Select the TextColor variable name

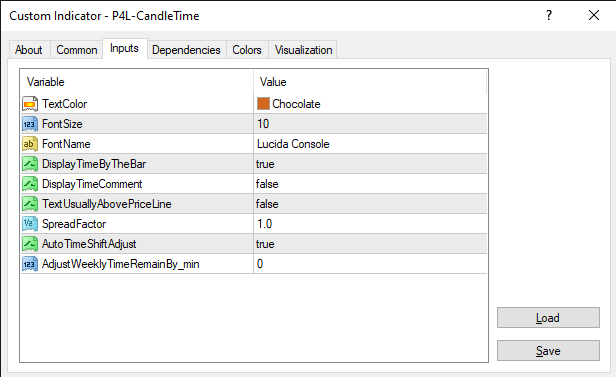(65, 104)
